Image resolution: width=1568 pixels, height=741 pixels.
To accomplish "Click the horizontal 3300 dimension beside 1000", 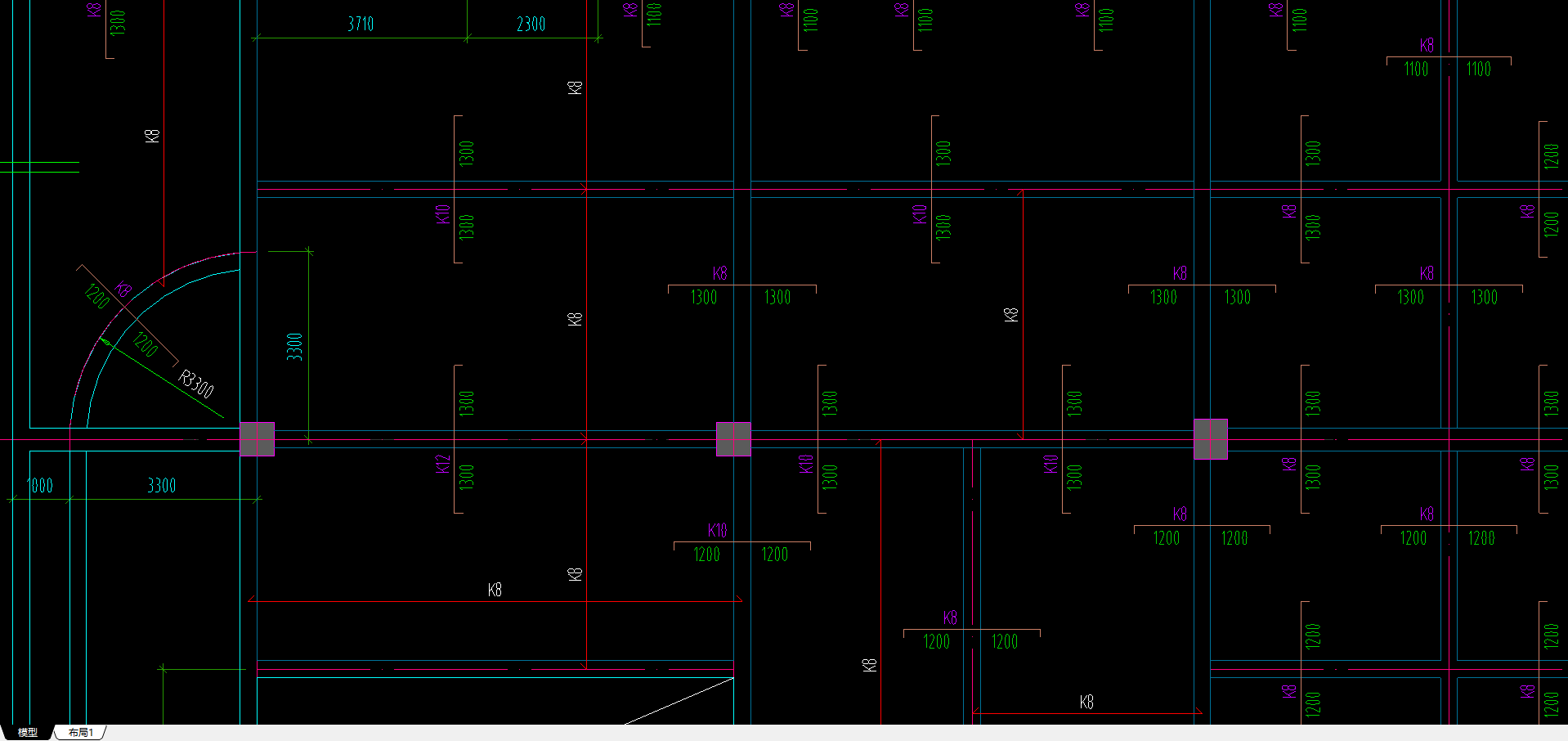I will pos(161,485).
